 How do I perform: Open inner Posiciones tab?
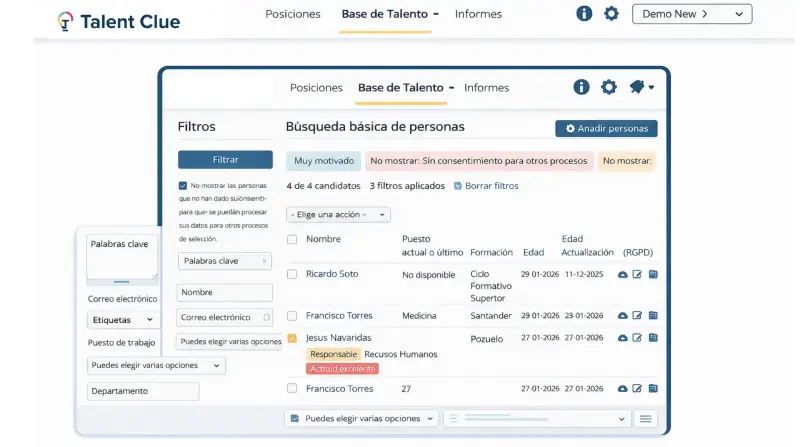coord(316,88)
